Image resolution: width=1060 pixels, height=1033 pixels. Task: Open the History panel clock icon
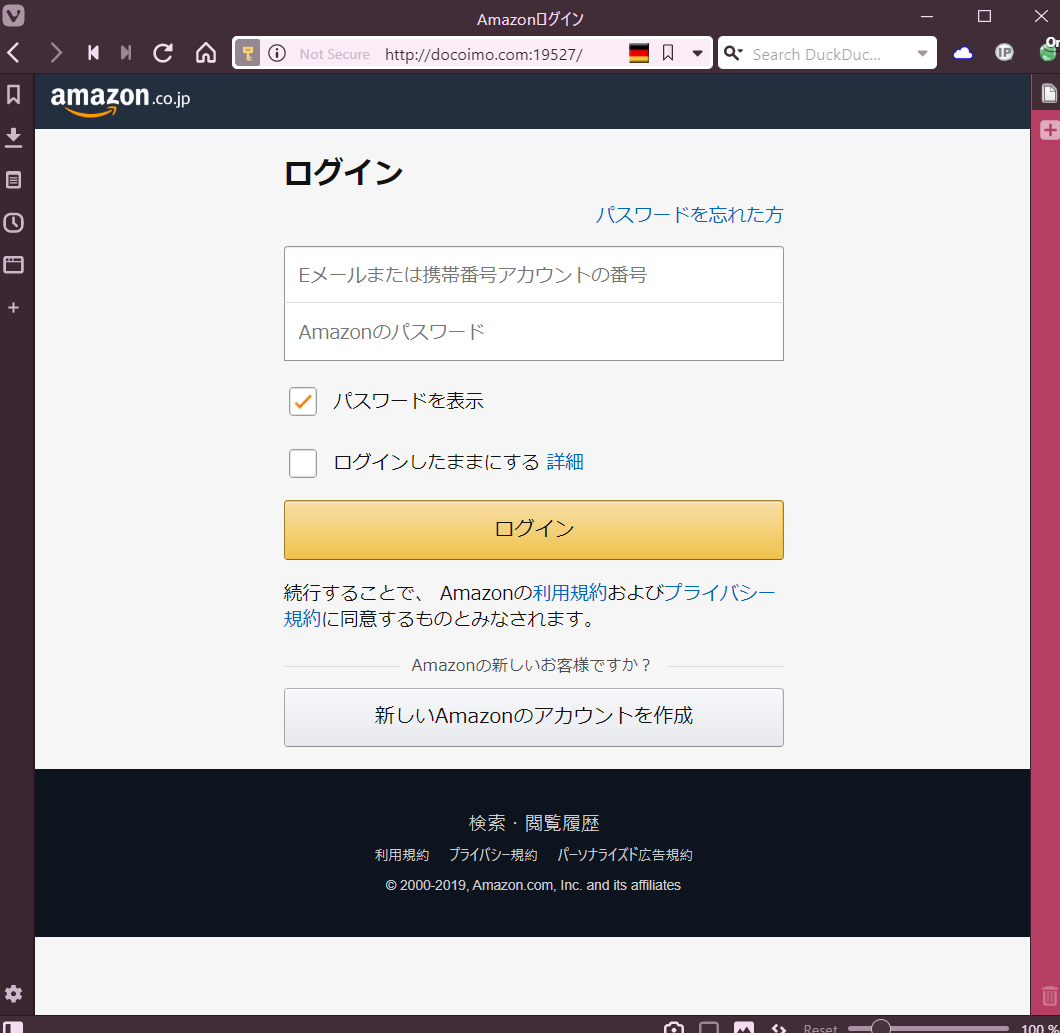click(14, 222)
